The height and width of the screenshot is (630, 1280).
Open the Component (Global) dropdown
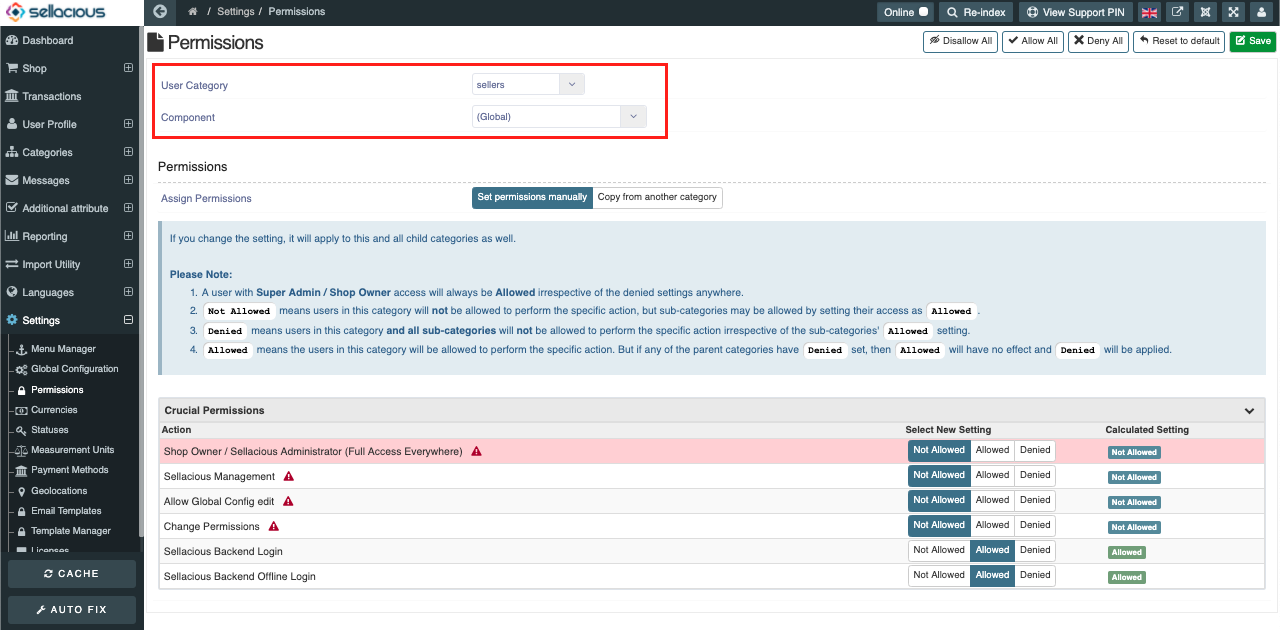coord(559,117)
